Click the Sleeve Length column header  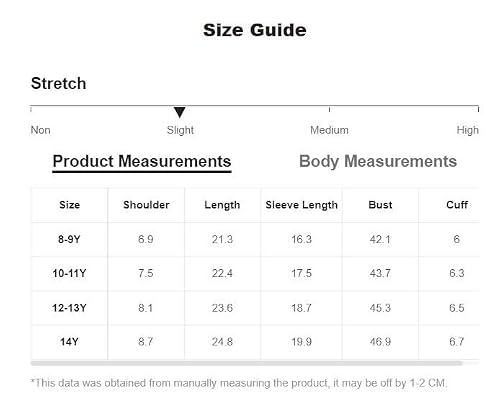(x=302, y=205)
